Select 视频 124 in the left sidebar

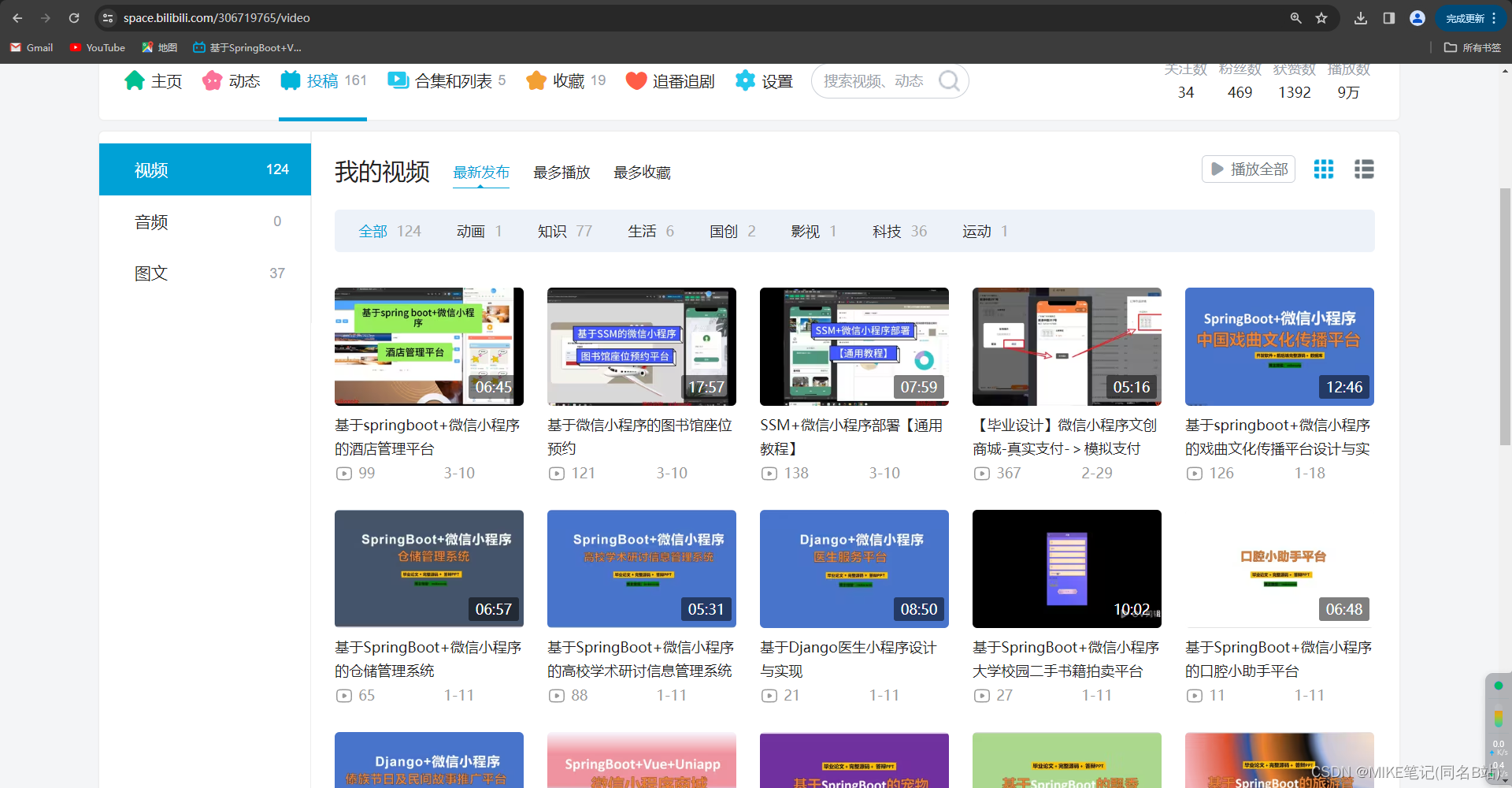coord(205,169)
